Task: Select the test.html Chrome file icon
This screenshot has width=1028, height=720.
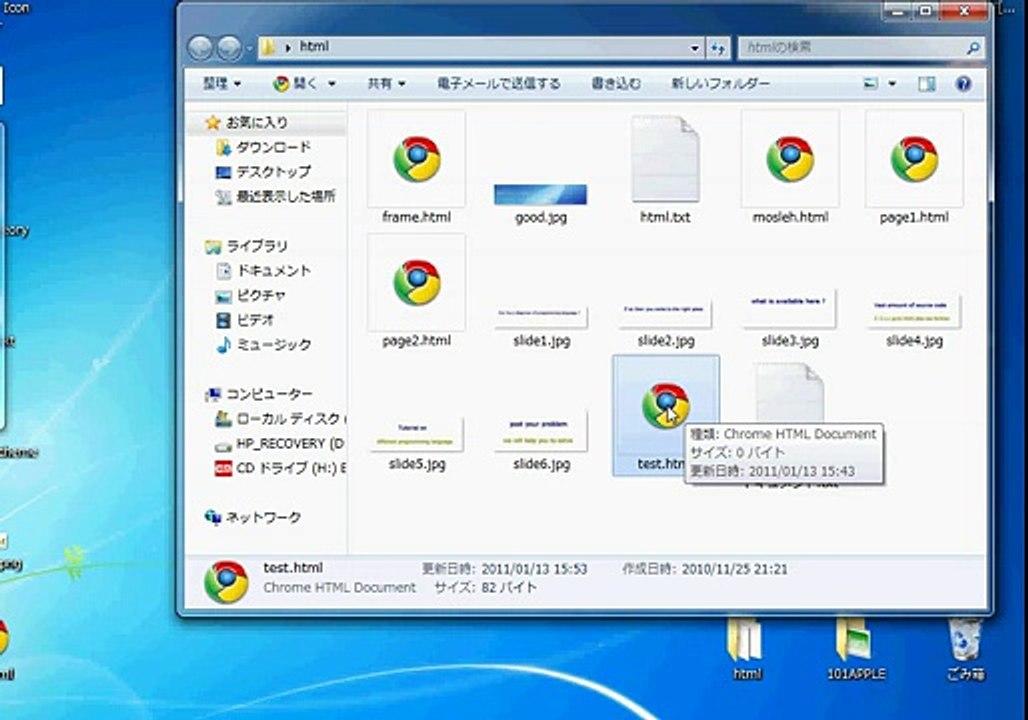Action: 665,407
